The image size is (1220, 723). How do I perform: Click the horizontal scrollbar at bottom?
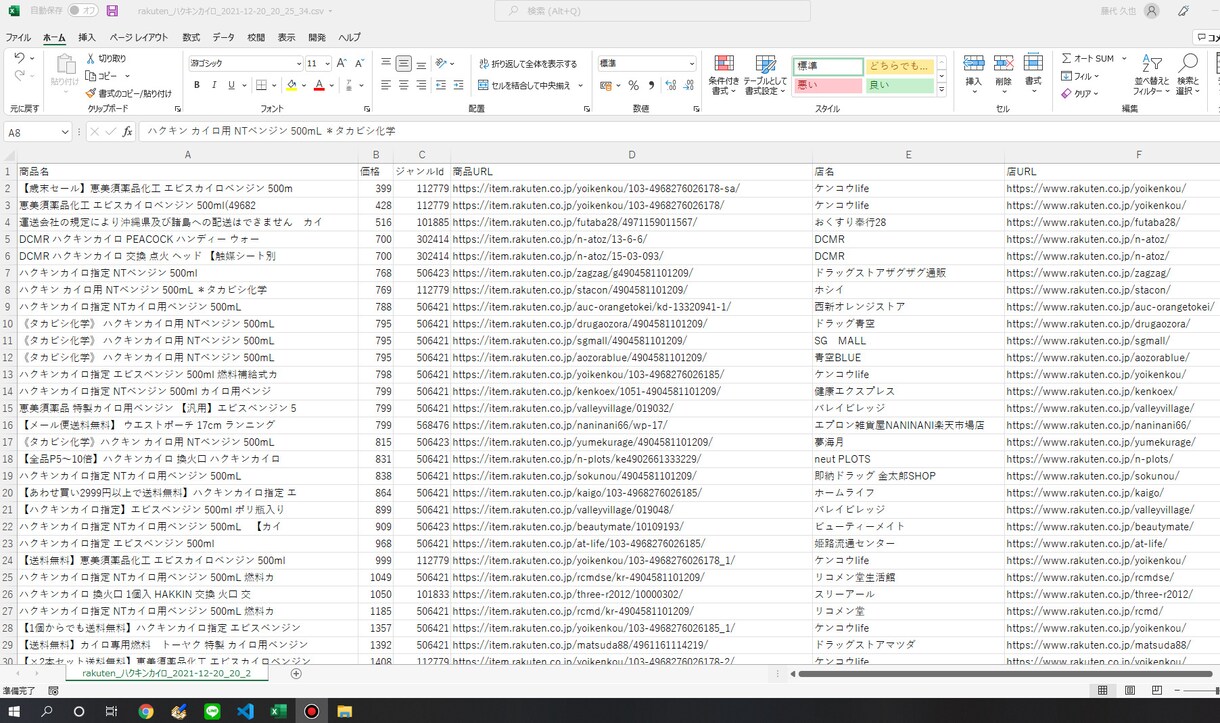1003,674
